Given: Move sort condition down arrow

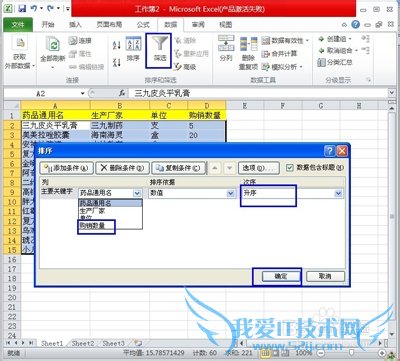Looking at the screenshot, I should (x=229, y=168).
